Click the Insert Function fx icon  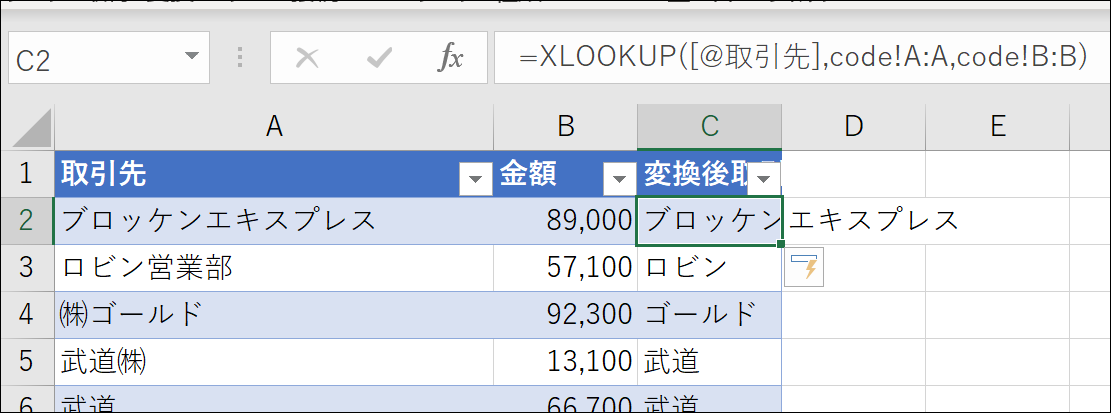(450, 58)
